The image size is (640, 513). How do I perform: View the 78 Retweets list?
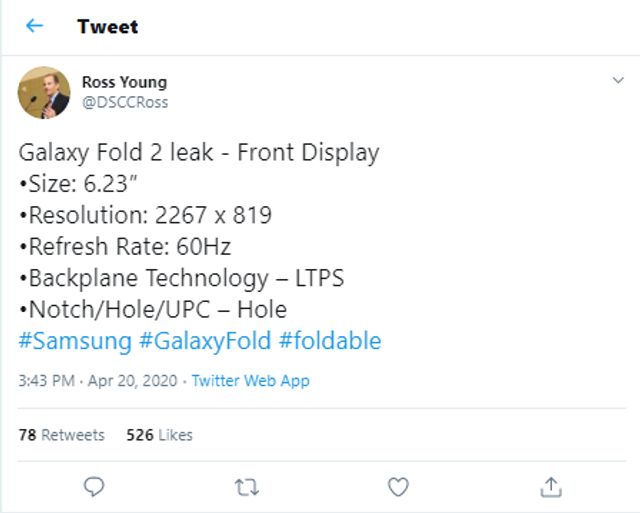tap(61, 435)
